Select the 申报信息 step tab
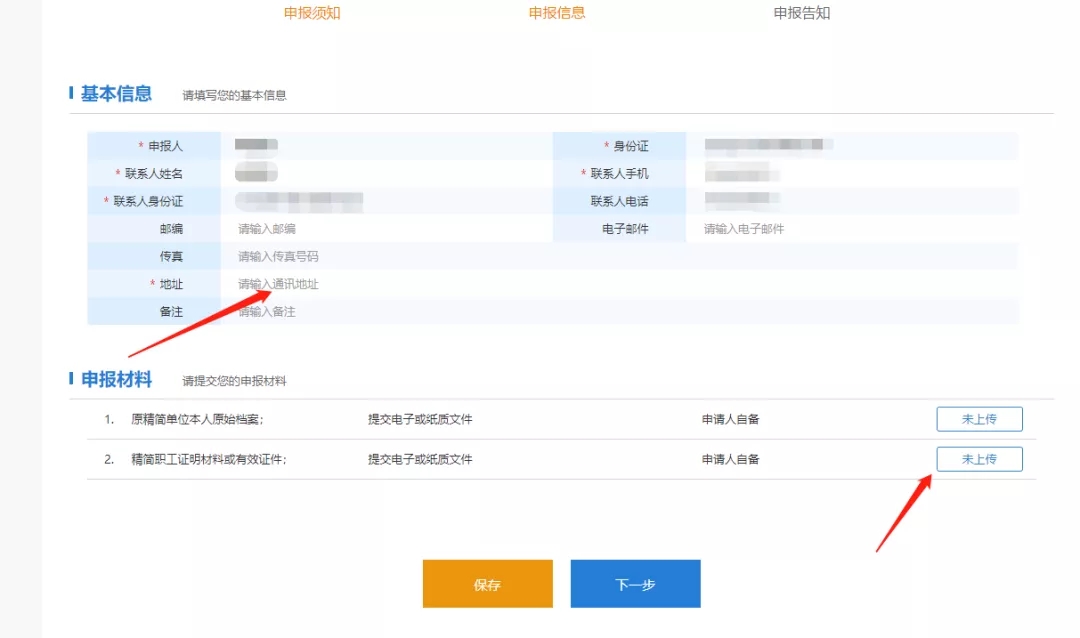Image resolution: width=1080 pixels, height=638 pixels. pyautogui.click(x=557, y=13)
